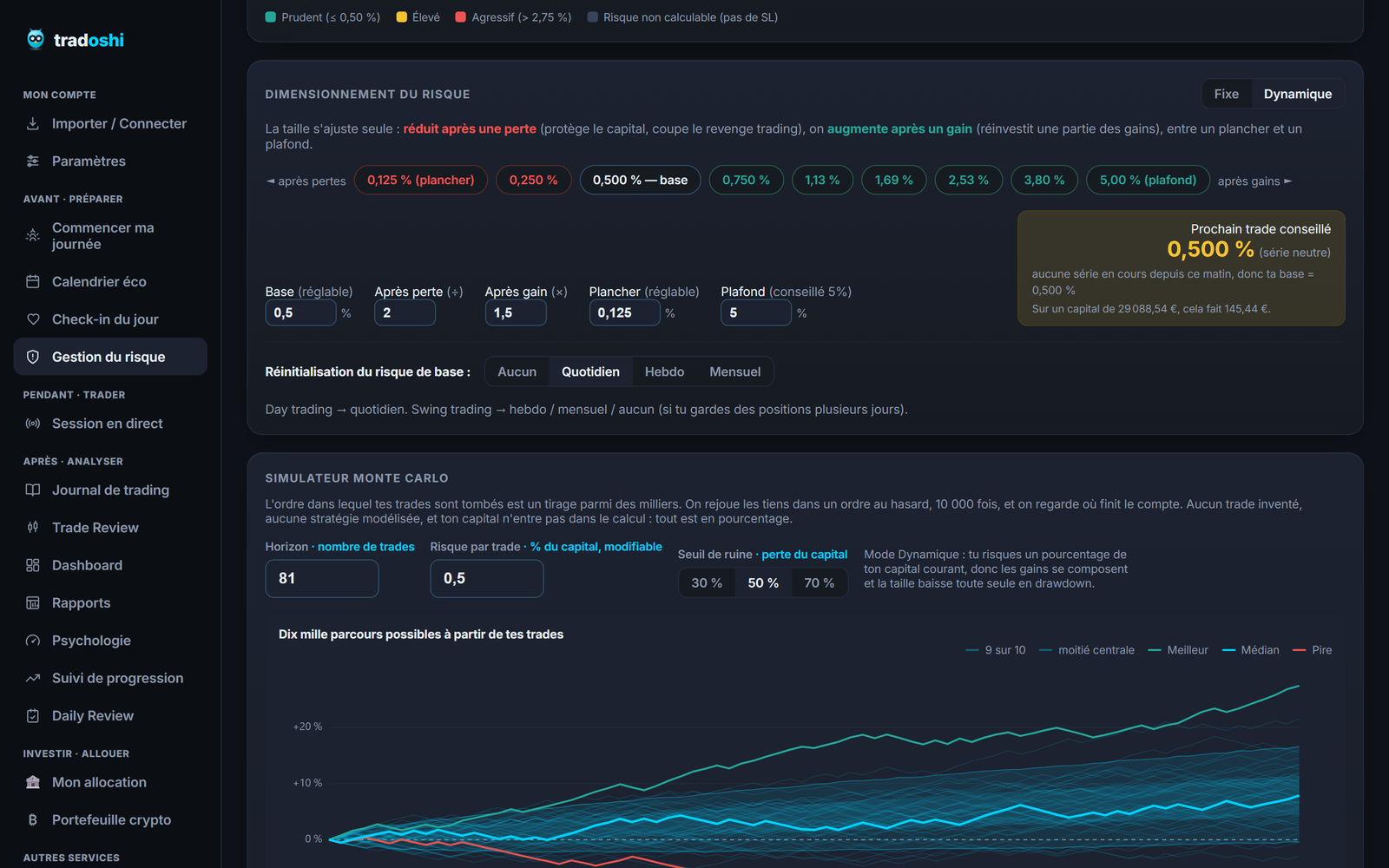Click the 0,250 % risk pill
1389x868 pixels.
pos(533,180)
